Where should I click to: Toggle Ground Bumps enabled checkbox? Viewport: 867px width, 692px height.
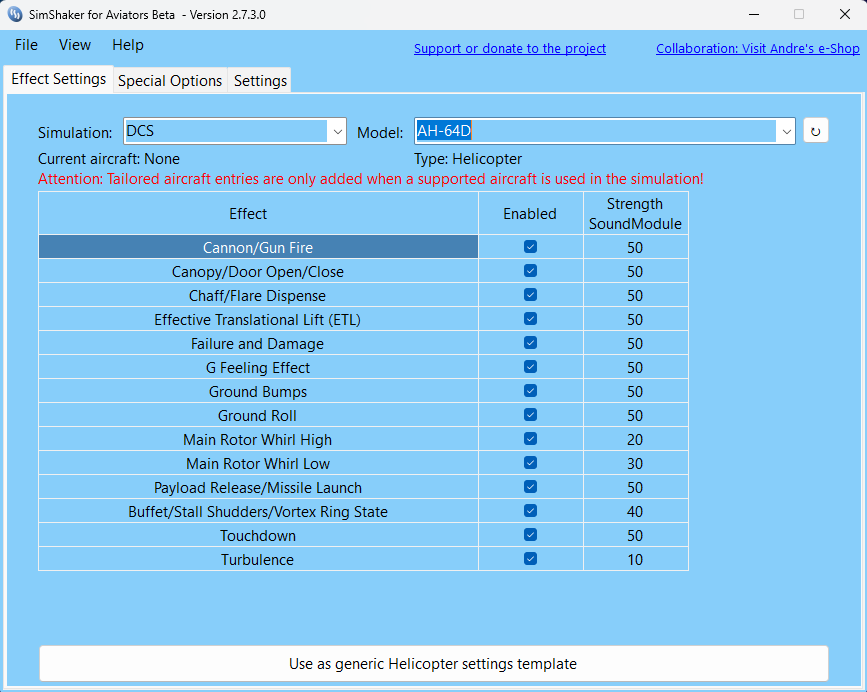tap(530, 391)
